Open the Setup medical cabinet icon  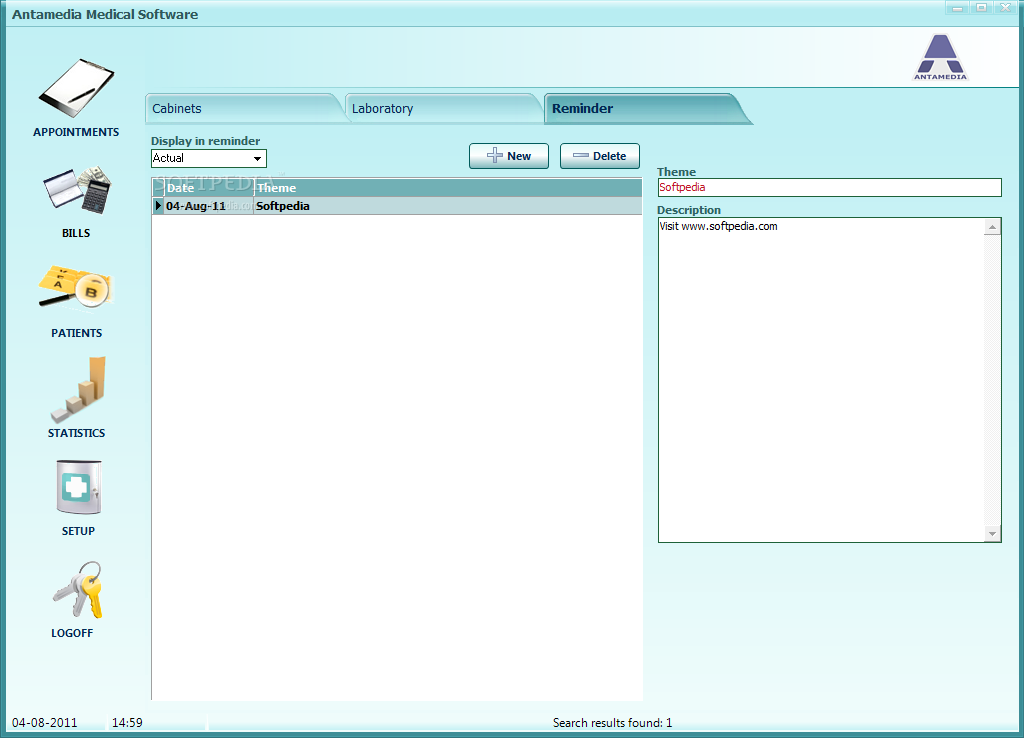pyautogui.click(x=78, y=487)
